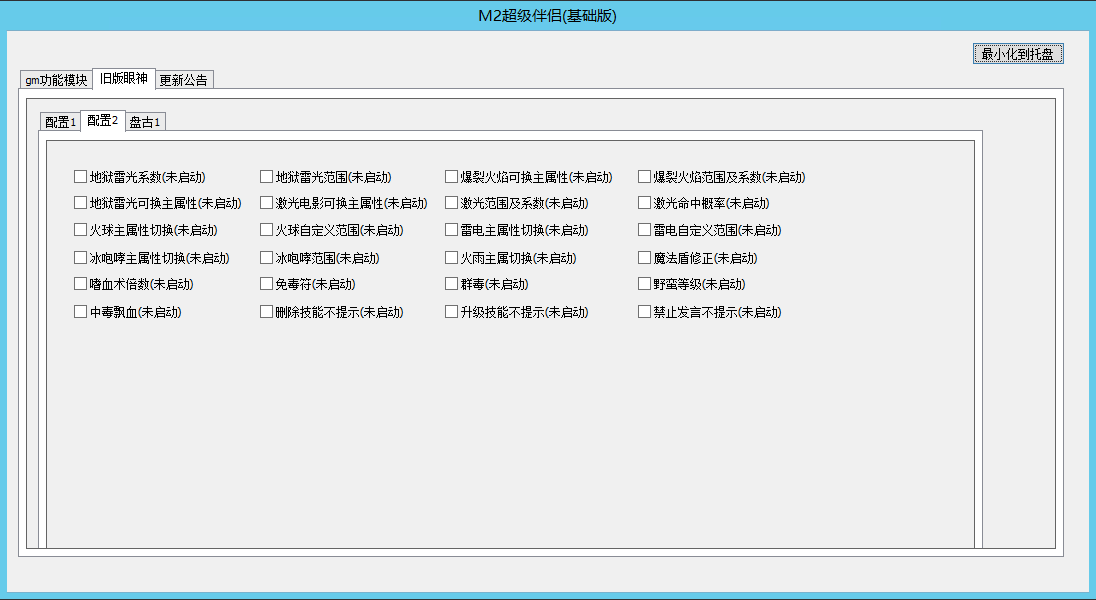Screen dimensions: 1096x600
Task: Check 中毒飘血
Action: [80, 311]
